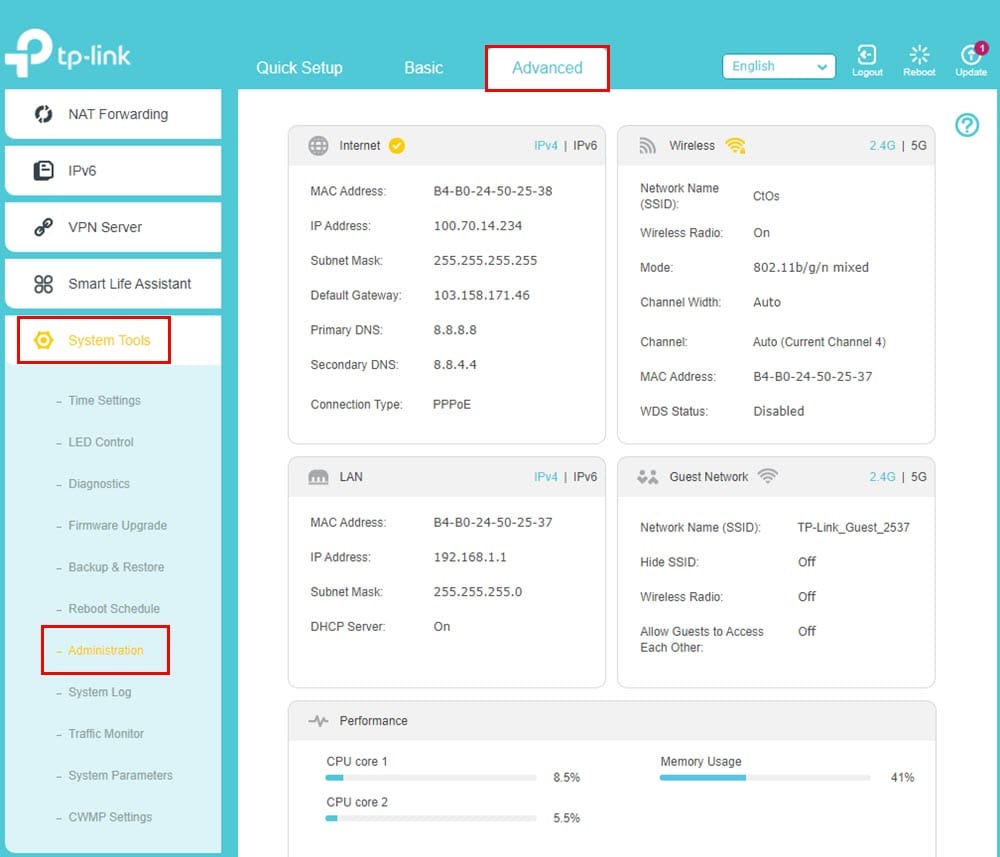Open Smart Life Assistant menu
Viewport: 1000px width, 857px height.
pos(113,284)
